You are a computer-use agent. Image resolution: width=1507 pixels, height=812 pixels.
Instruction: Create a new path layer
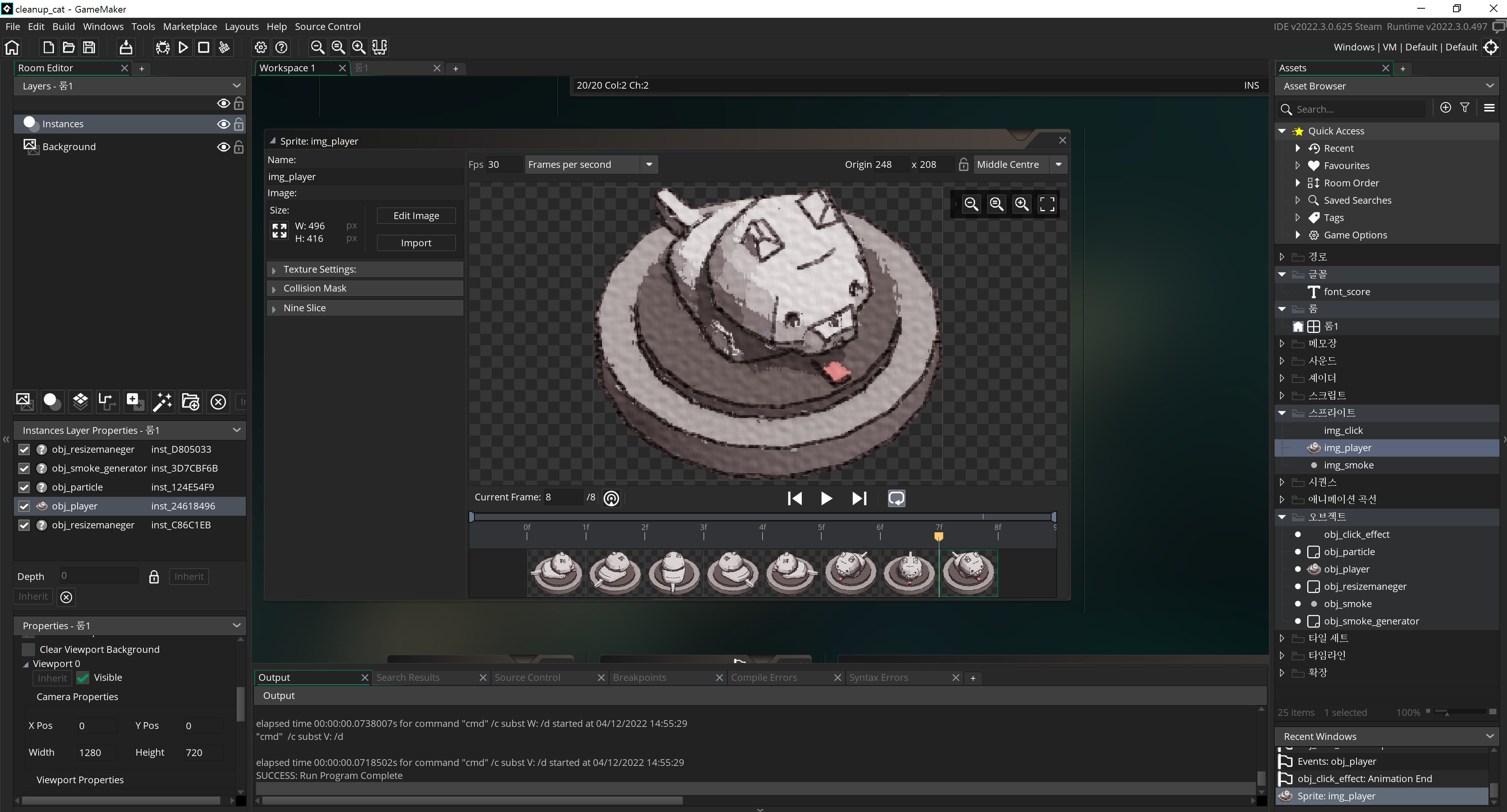pyautogui.click(x=108, y=401)
